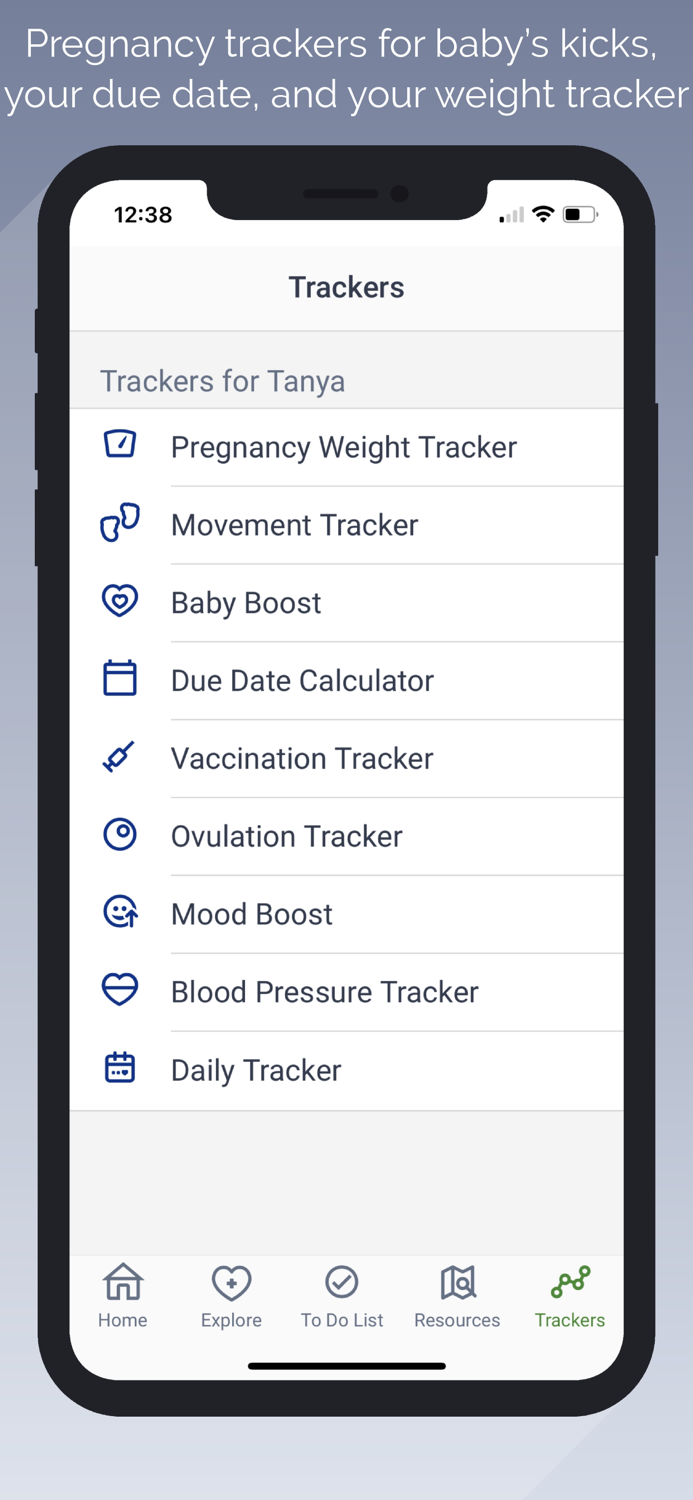This screenshot has width=693, height=1500.
Task: Open the Pregnancy Weight Tracker
Action: [x=344, y=447]
